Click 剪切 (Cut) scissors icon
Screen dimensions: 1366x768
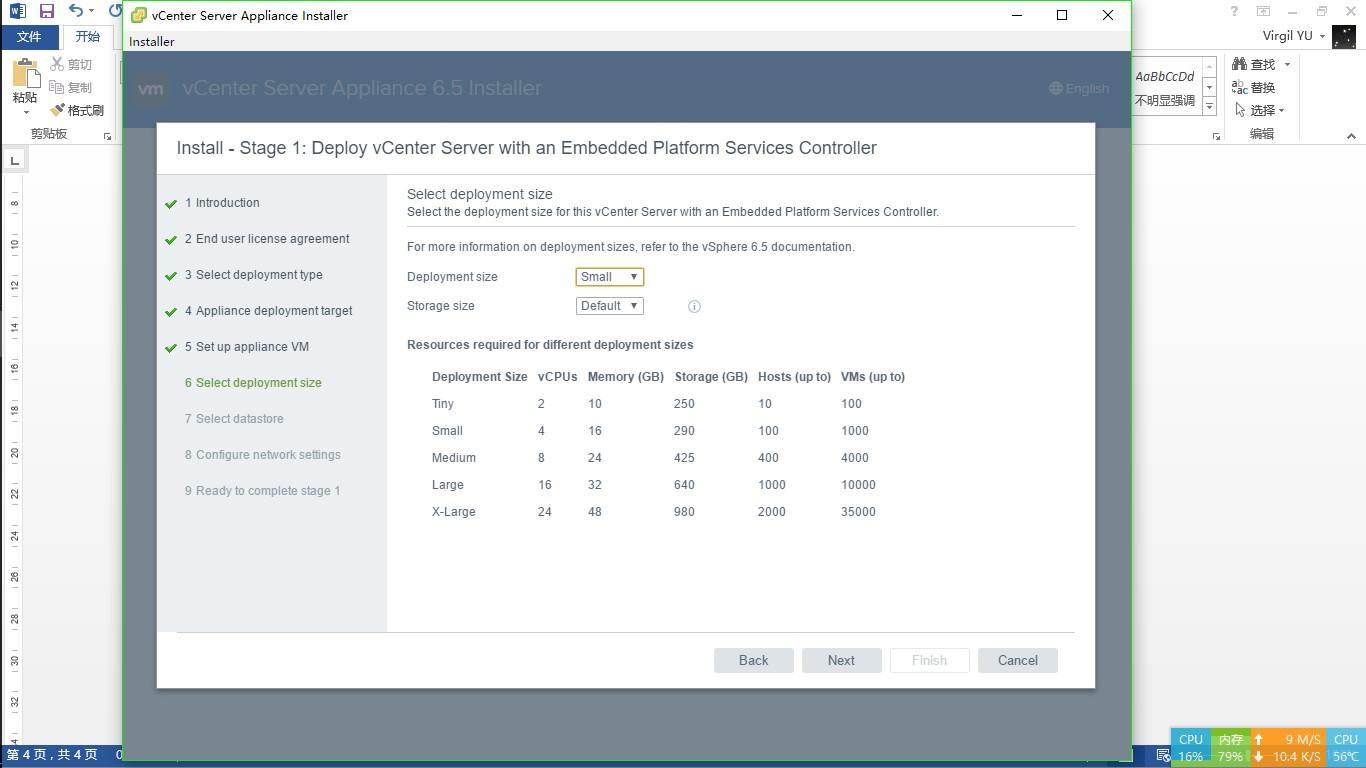72,64
